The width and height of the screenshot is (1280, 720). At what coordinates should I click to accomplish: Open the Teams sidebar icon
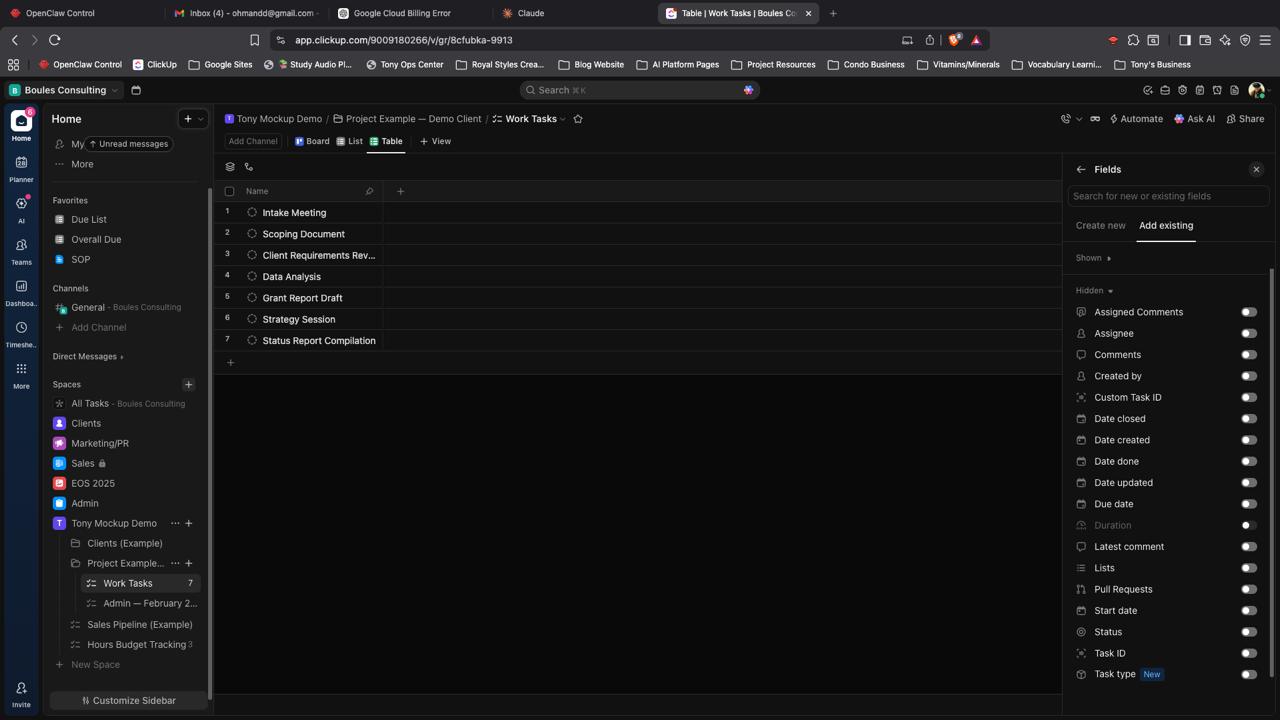(x=21, y=250)
